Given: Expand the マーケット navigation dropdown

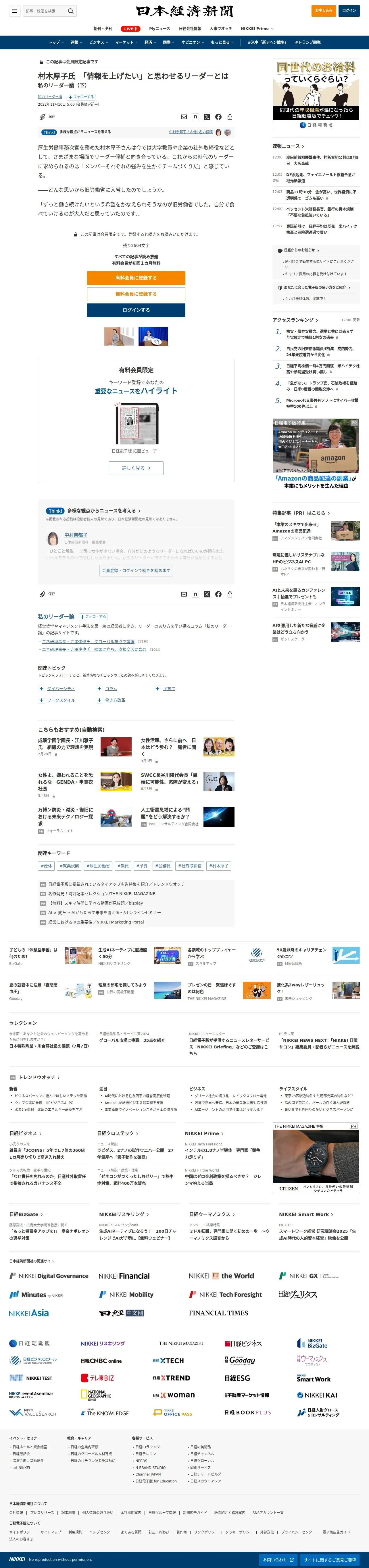Looking at the screenshot, I should (x=126, y=42).
